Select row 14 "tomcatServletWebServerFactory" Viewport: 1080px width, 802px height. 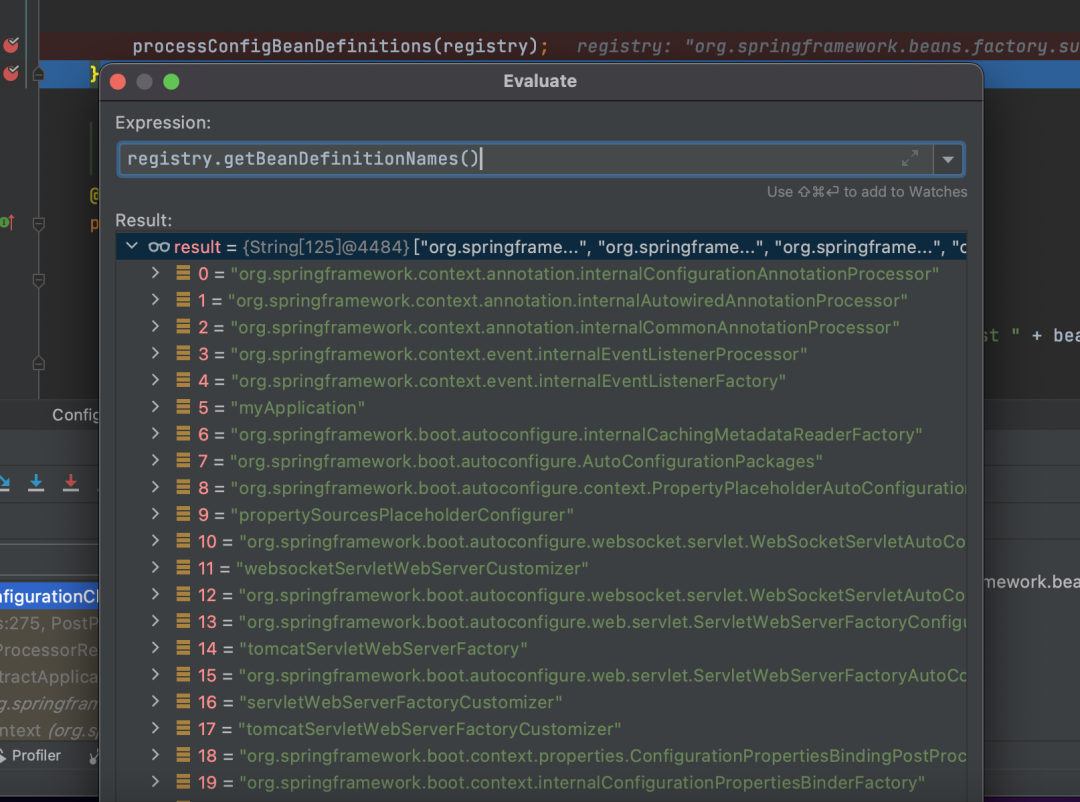click(541, 648)
